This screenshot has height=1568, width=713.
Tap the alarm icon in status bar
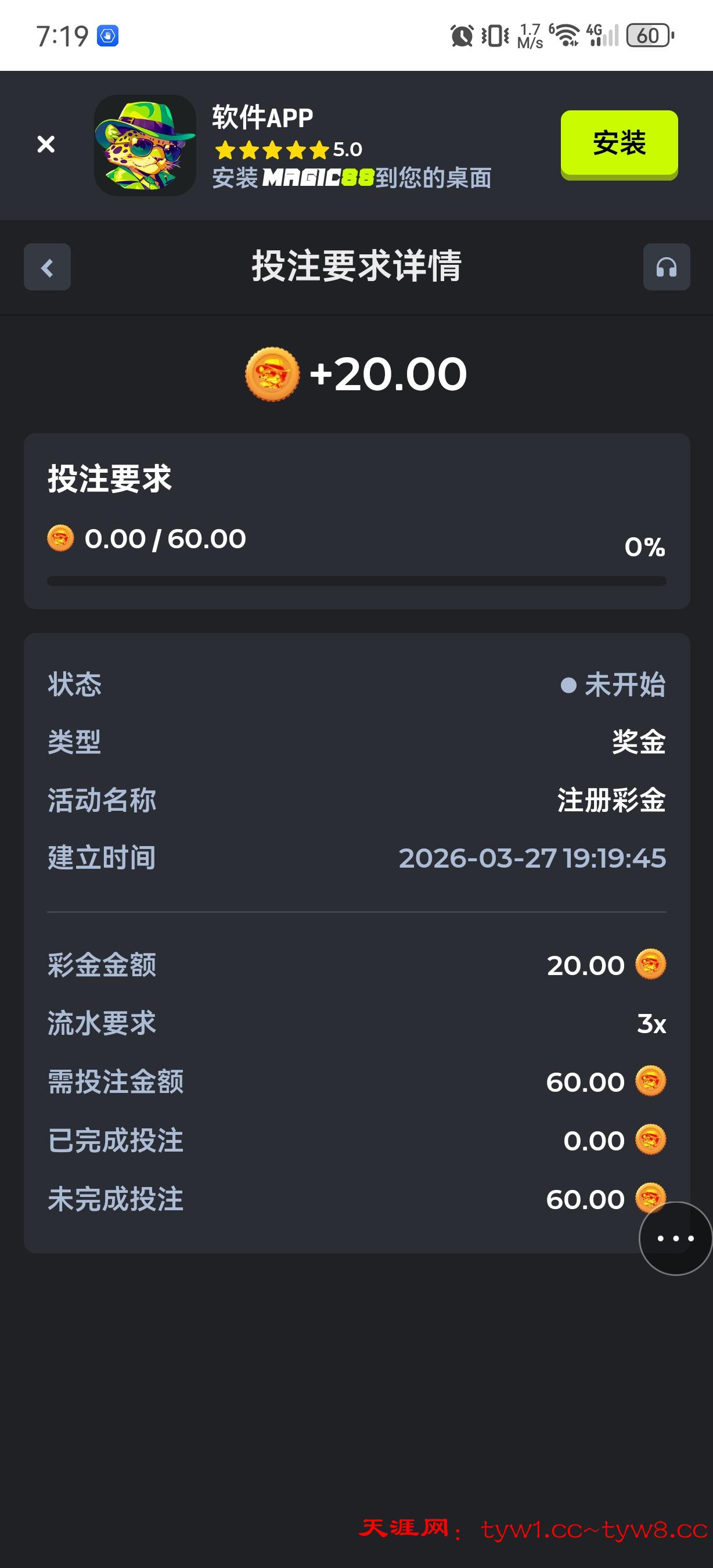pos(462,35)
